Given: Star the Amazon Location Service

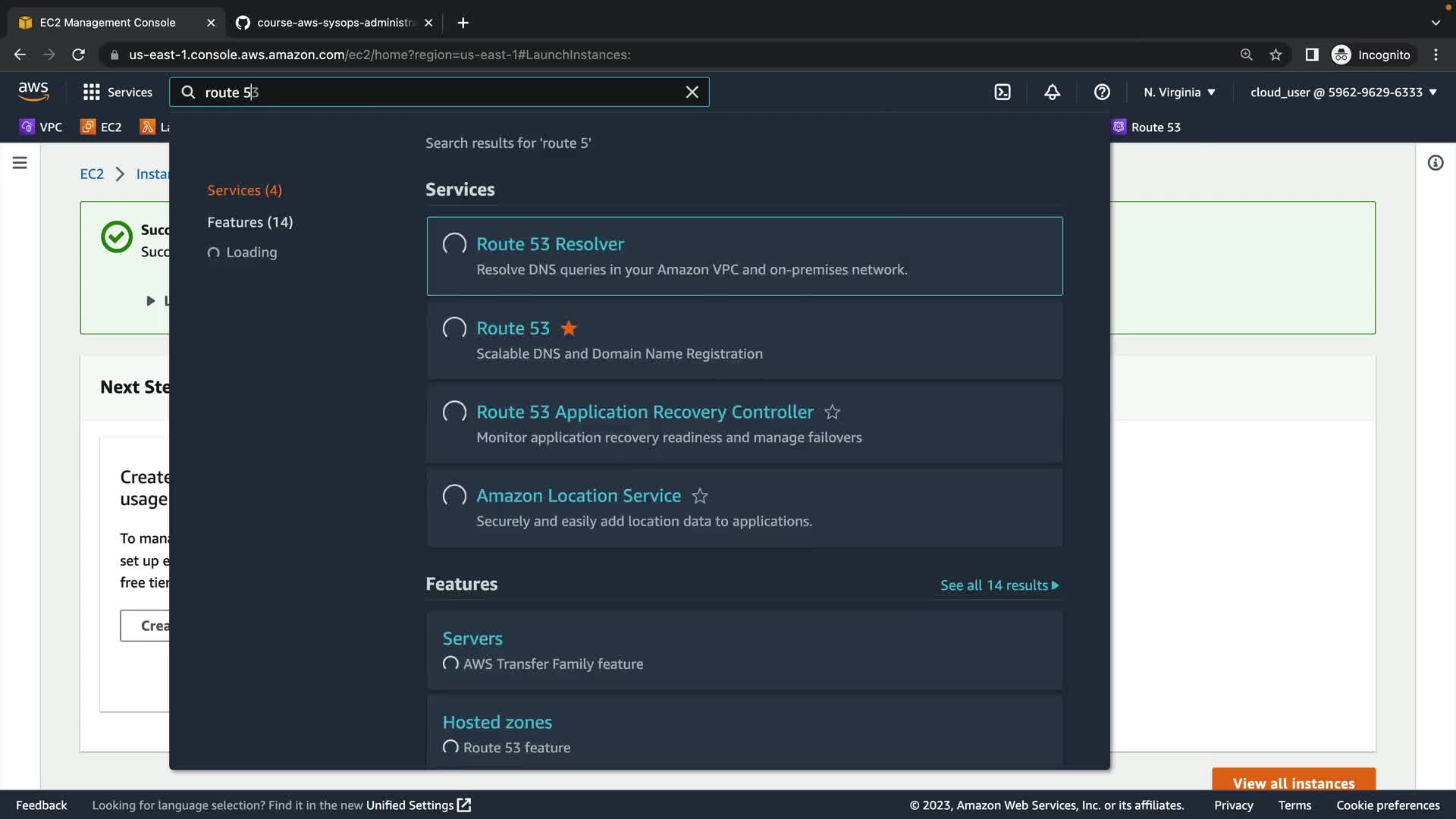Looking at the screenshot, I should 699,496.
